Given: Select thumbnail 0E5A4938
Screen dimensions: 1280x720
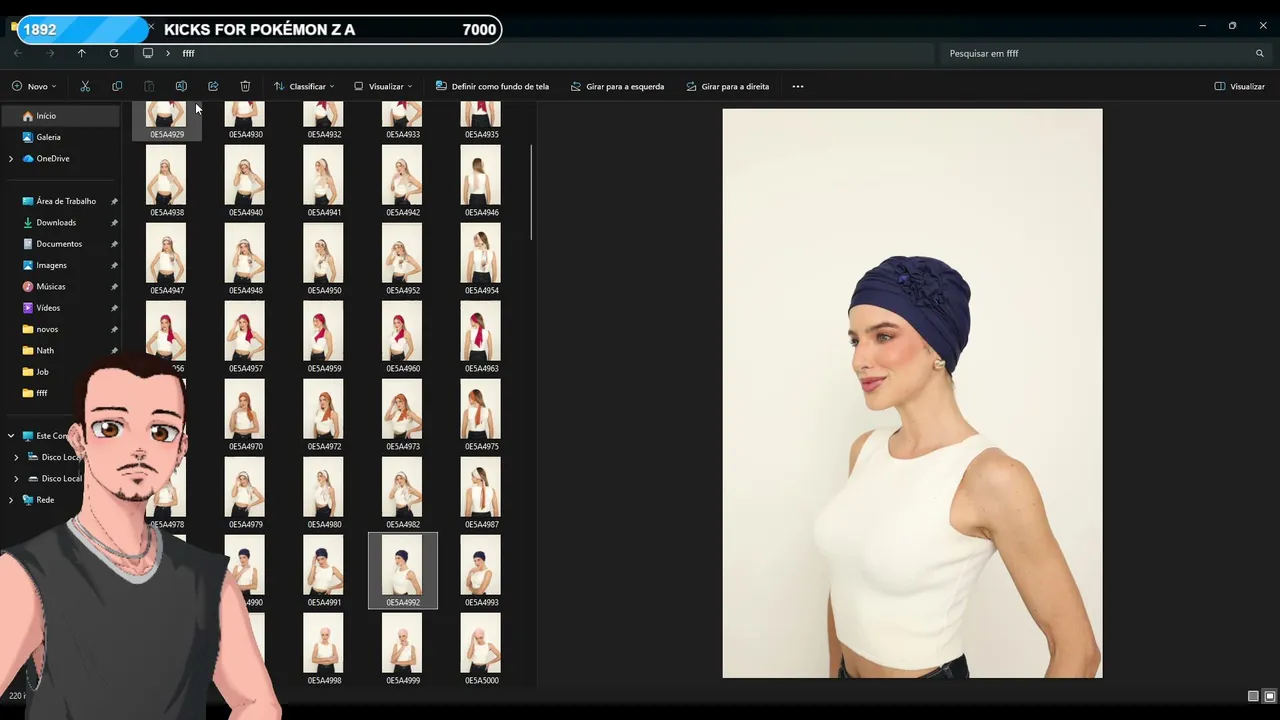Looking at the screenshot, I should (x=167, y=181).
